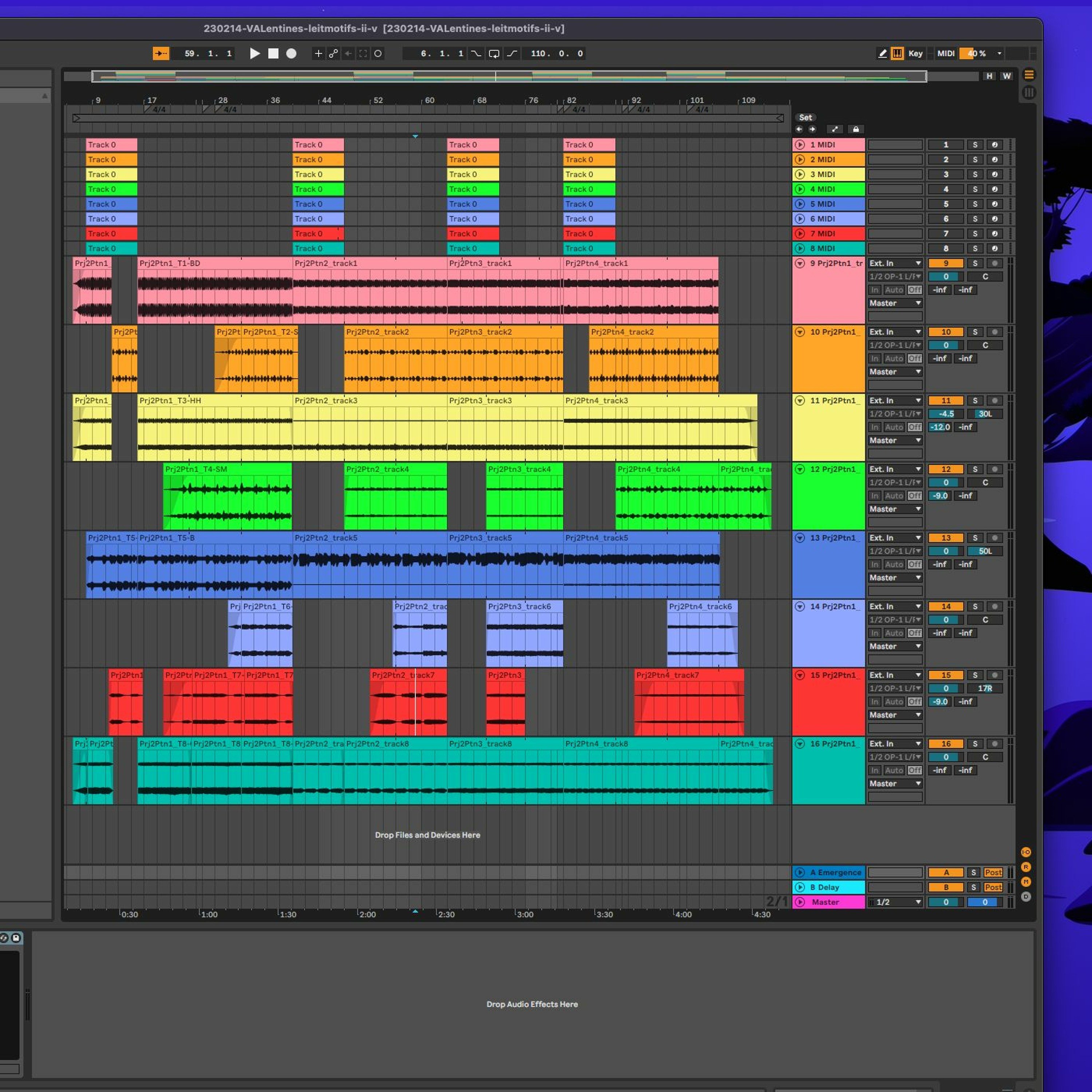The image size is (1092, 1092).
Task: Open the Master Out 1/2 dropdown
Action: (895, 902)
